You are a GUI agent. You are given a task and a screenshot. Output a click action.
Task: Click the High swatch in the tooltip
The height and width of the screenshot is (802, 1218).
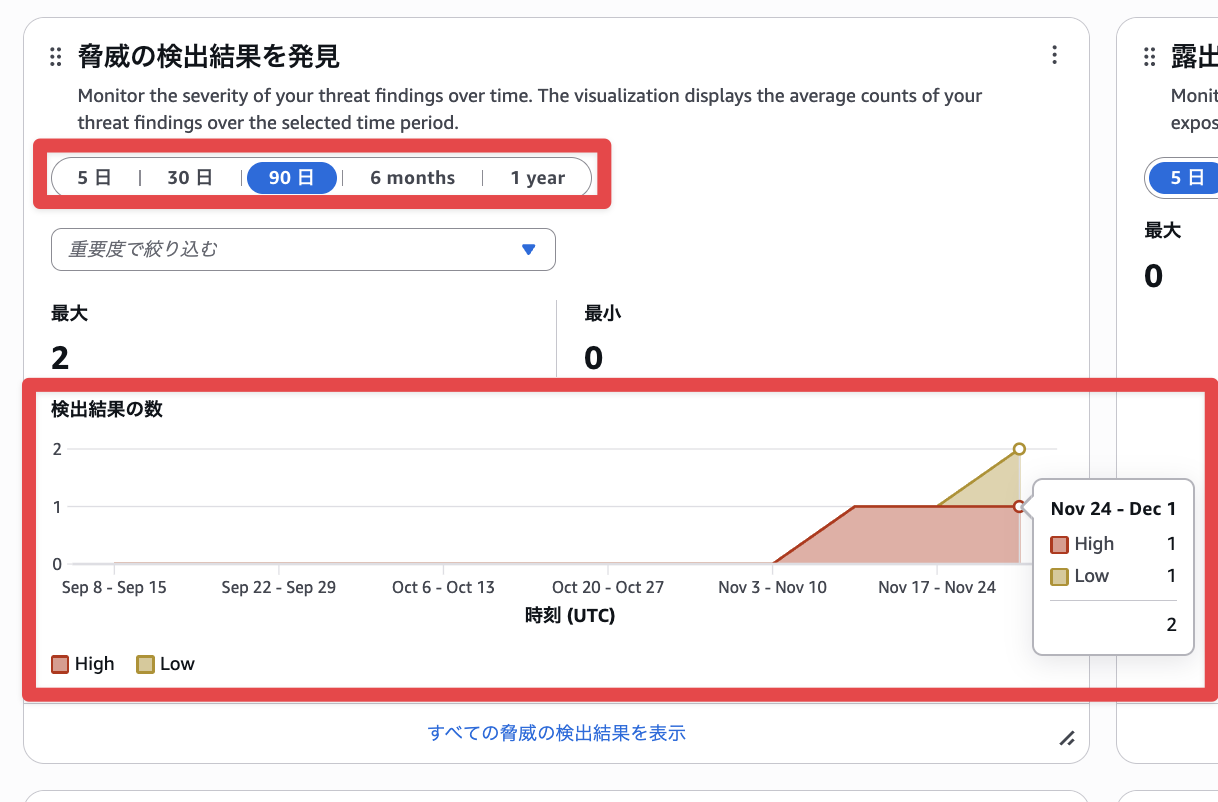click(1060, 545)
